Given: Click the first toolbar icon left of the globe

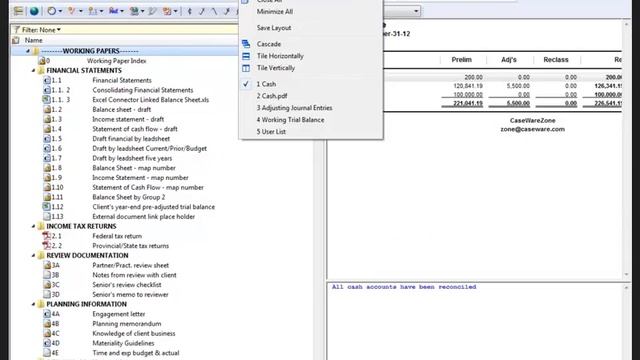Looking at the screenshot, I should click(x=18, y=11).
